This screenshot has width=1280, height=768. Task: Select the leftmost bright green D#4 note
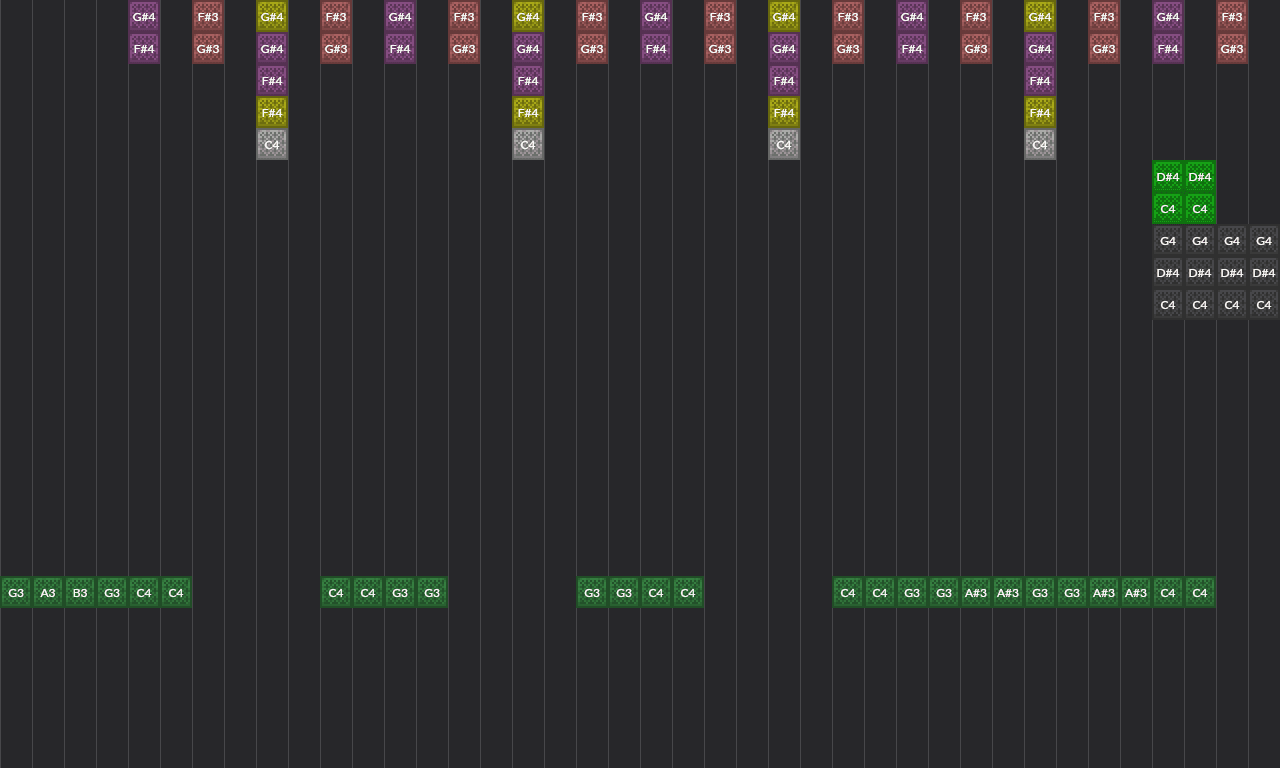[x=1168, y=177]
